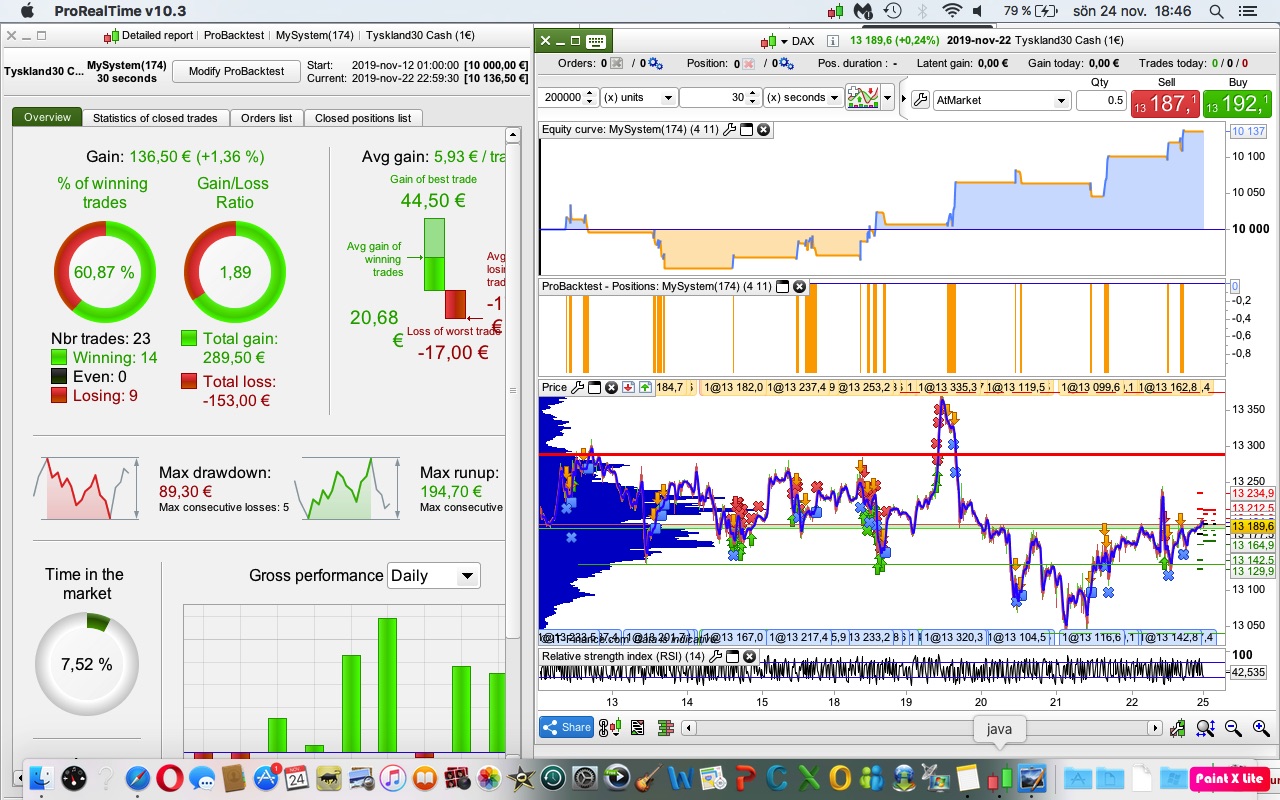Share the DAX chart

coord(566,728)
